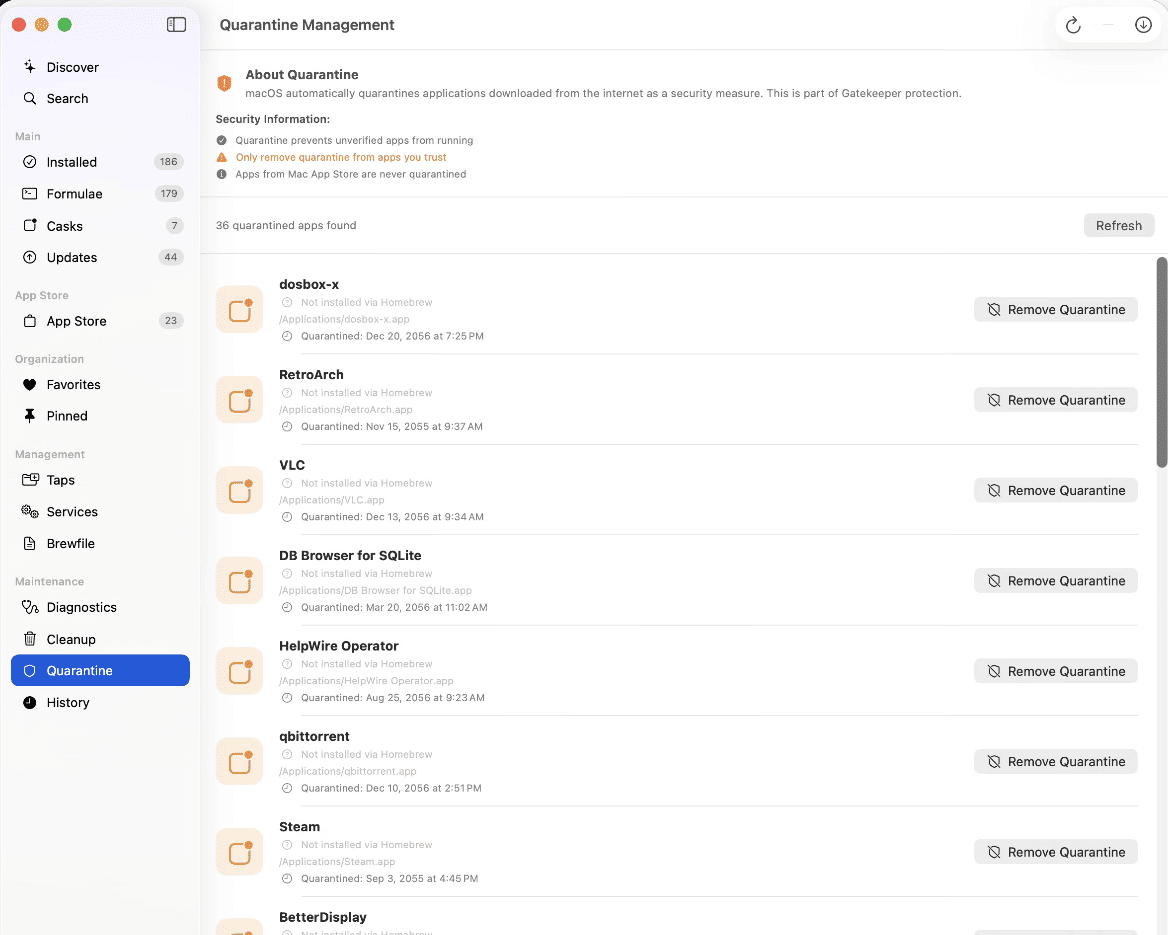This screenshot has width=1168, height=935.
Task: Toggle the sidebar visibility icon
Action: (176, 25)
